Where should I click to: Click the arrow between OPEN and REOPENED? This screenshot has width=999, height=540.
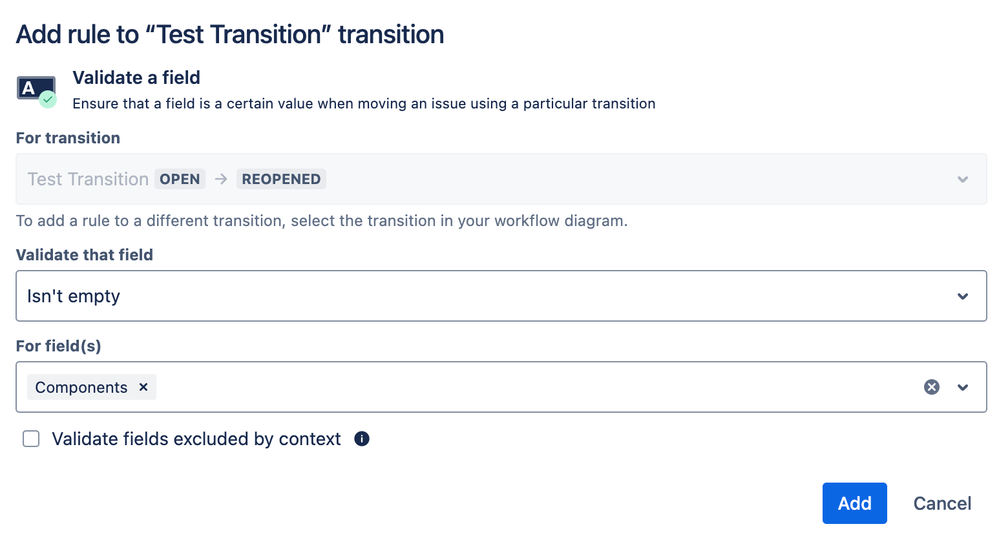pyautogui.click(x=221, y=179)
